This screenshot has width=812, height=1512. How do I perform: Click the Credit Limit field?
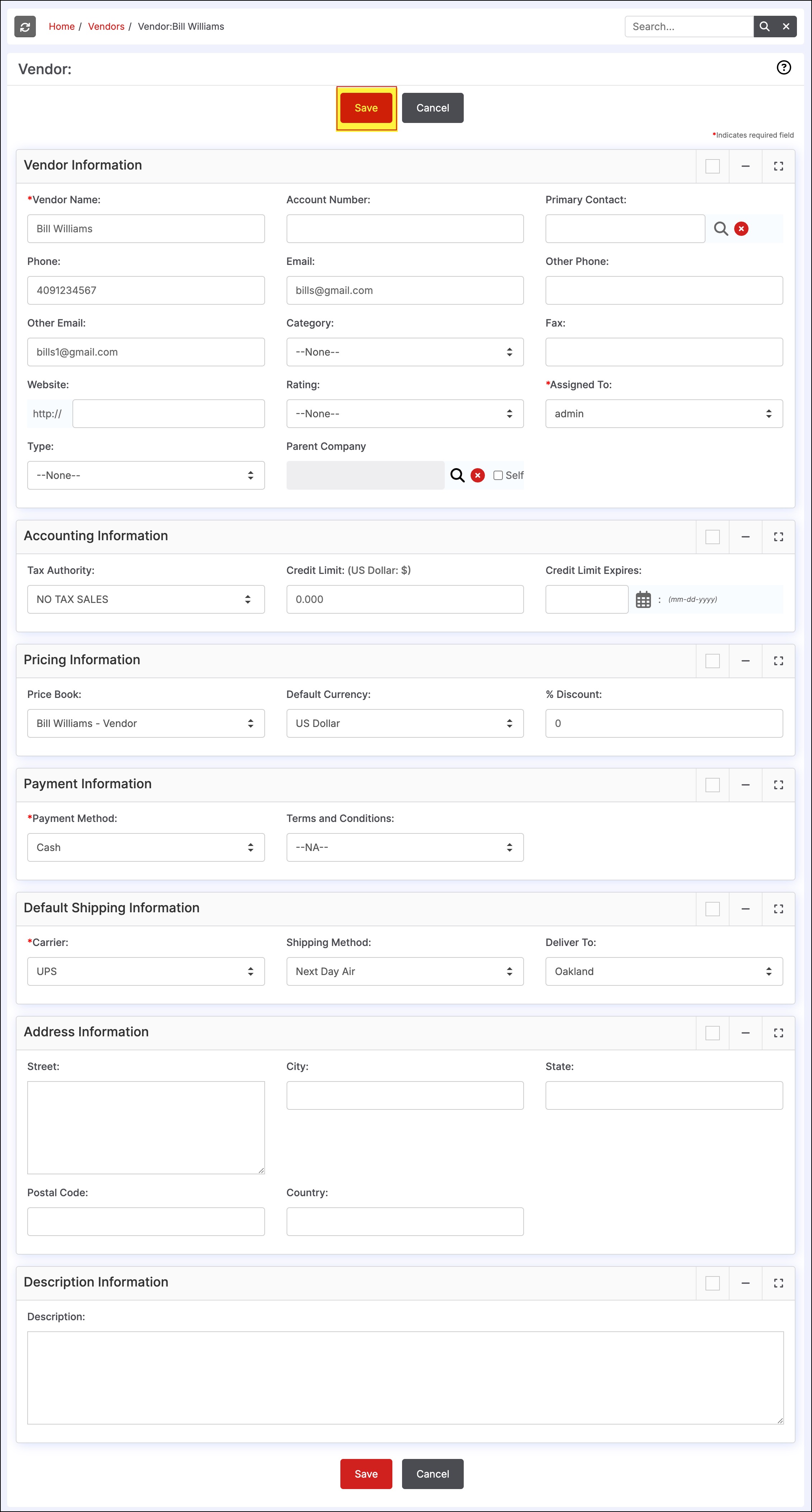click(405, 599)
